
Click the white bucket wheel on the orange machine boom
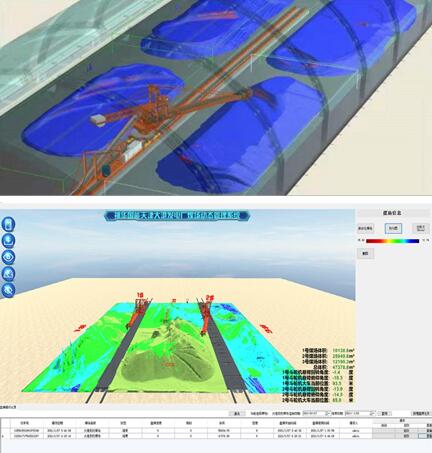coord(98,121)
